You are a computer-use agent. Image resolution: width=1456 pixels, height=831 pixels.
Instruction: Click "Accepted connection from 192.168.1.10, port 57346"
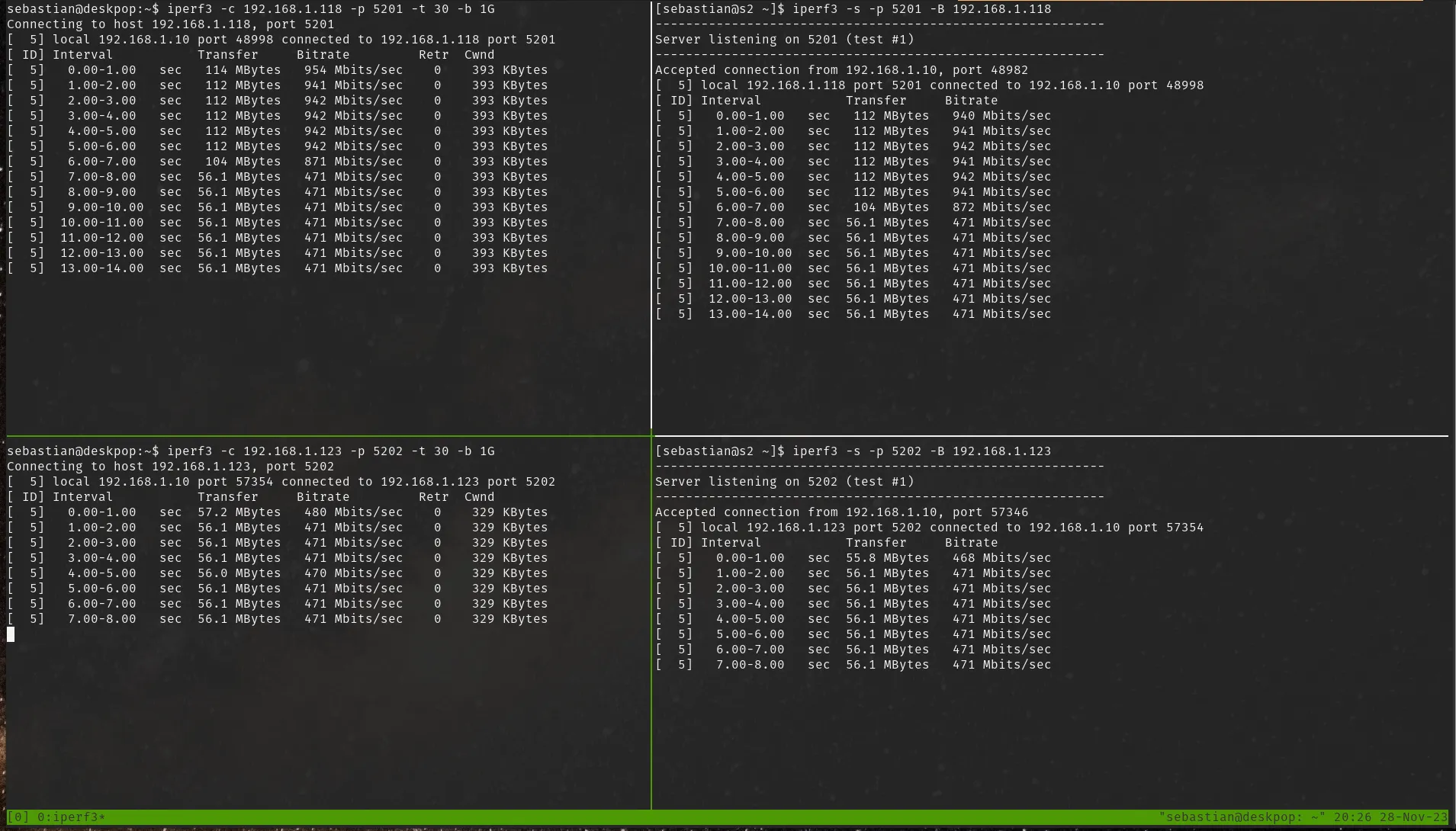[842, 512]
